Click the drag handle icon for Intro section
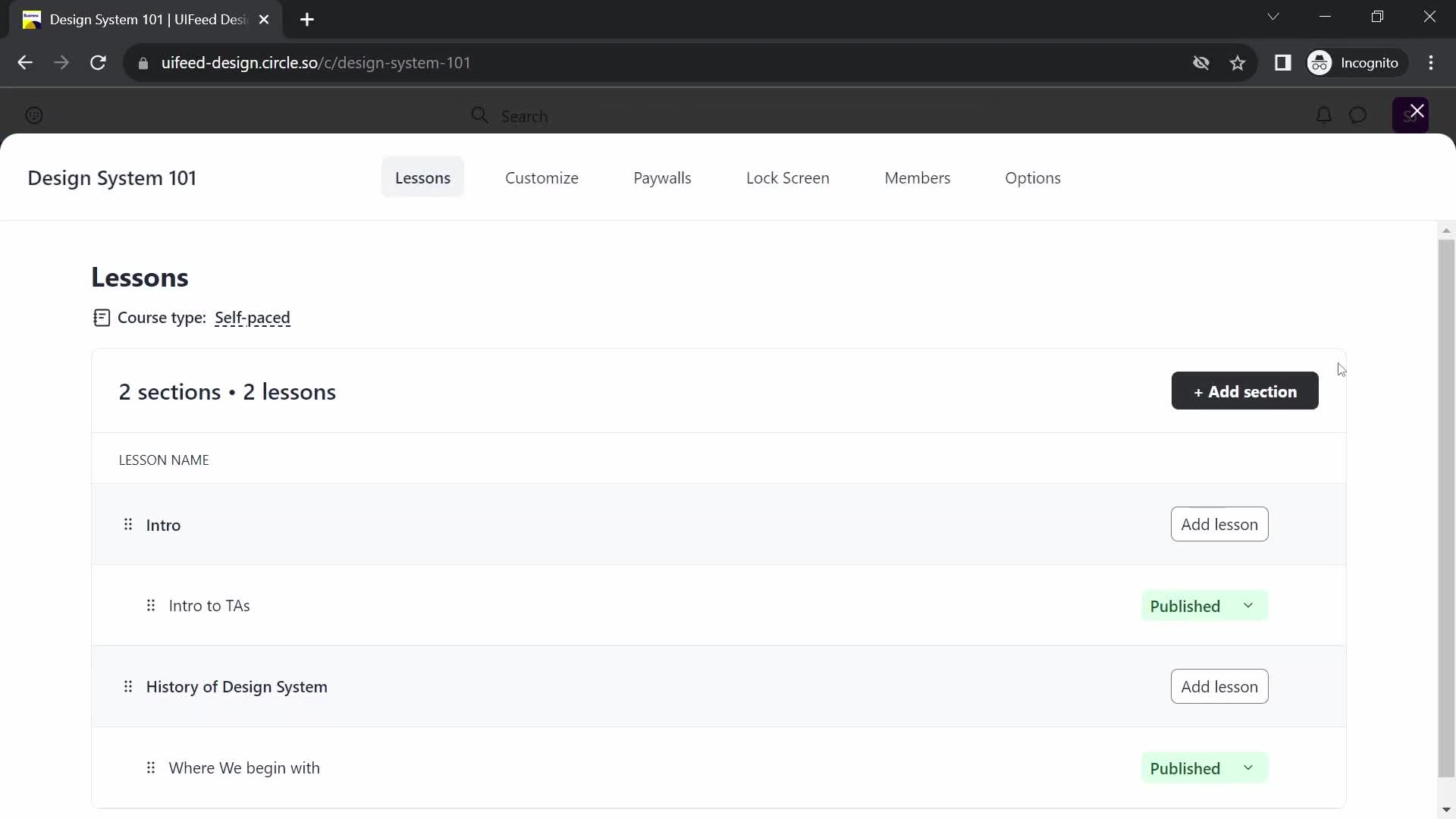 tap(128, 524)
